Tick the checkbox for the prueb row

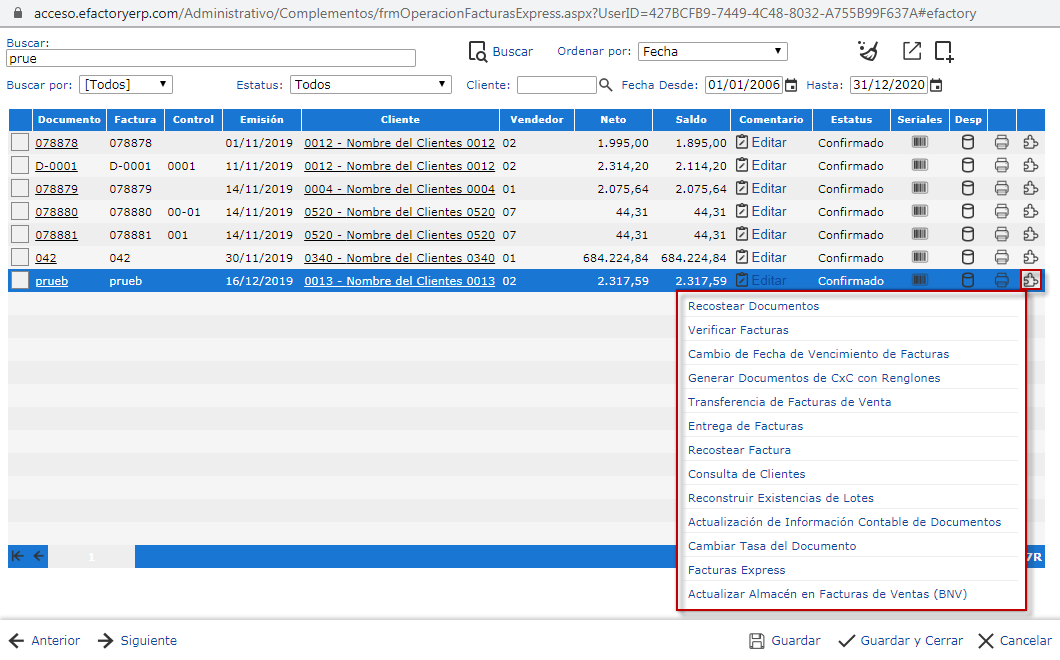pos(20,281)
